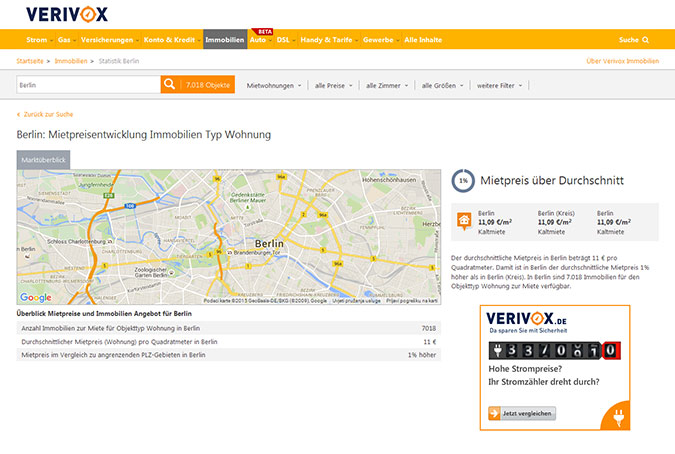Click Jetzt vergleichen button in ad
The height and width of the screenshot is (454, 675).
[x=522, y=413]
